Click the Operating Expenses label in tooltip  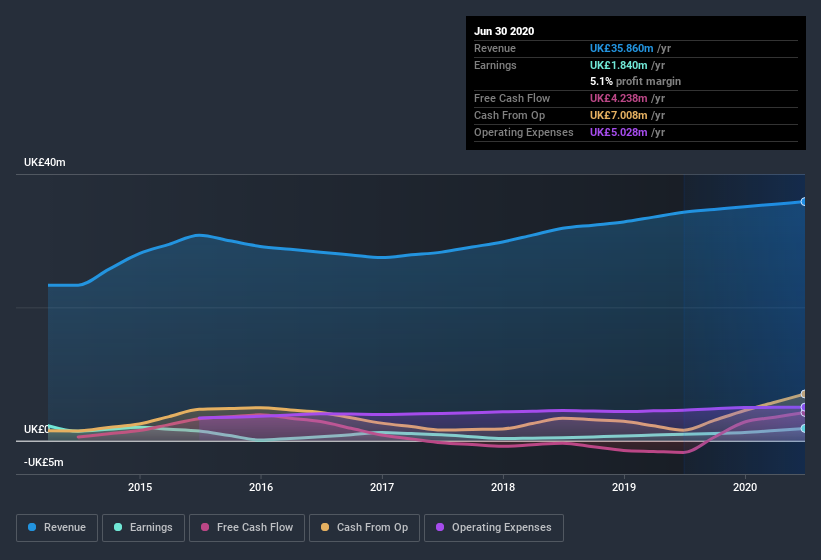pyautogui.click(x=524, y=132)
